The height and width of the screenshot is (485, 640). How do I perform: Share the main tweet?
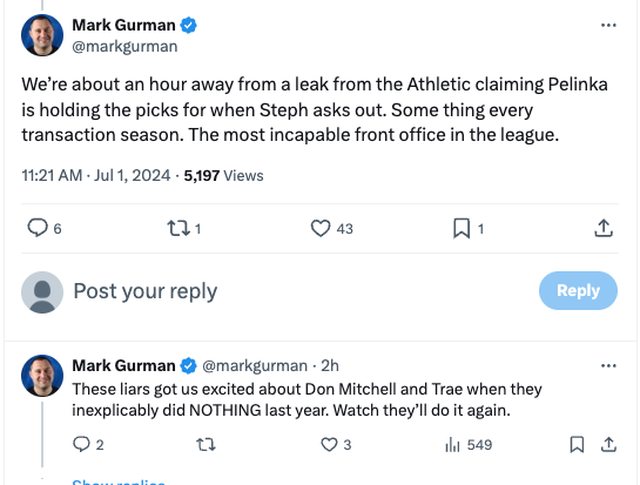603,229
